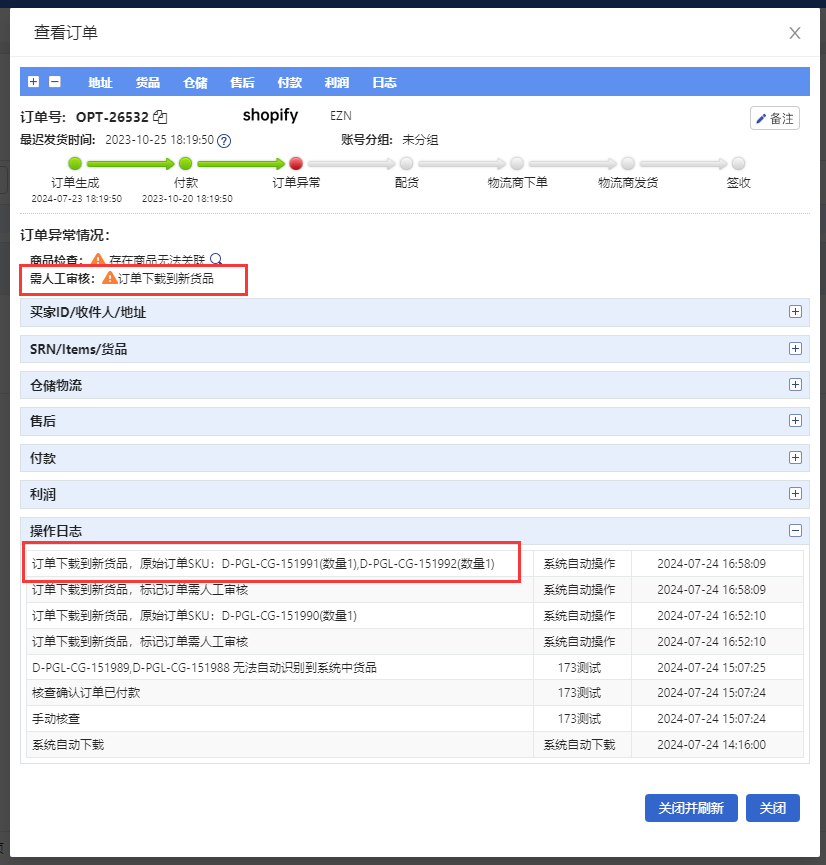Image resolution: width=826 pixels, height=865 pixels.
Task: Select log row with SKU D-PGL-CG-151990
Action: click(415, 616)
